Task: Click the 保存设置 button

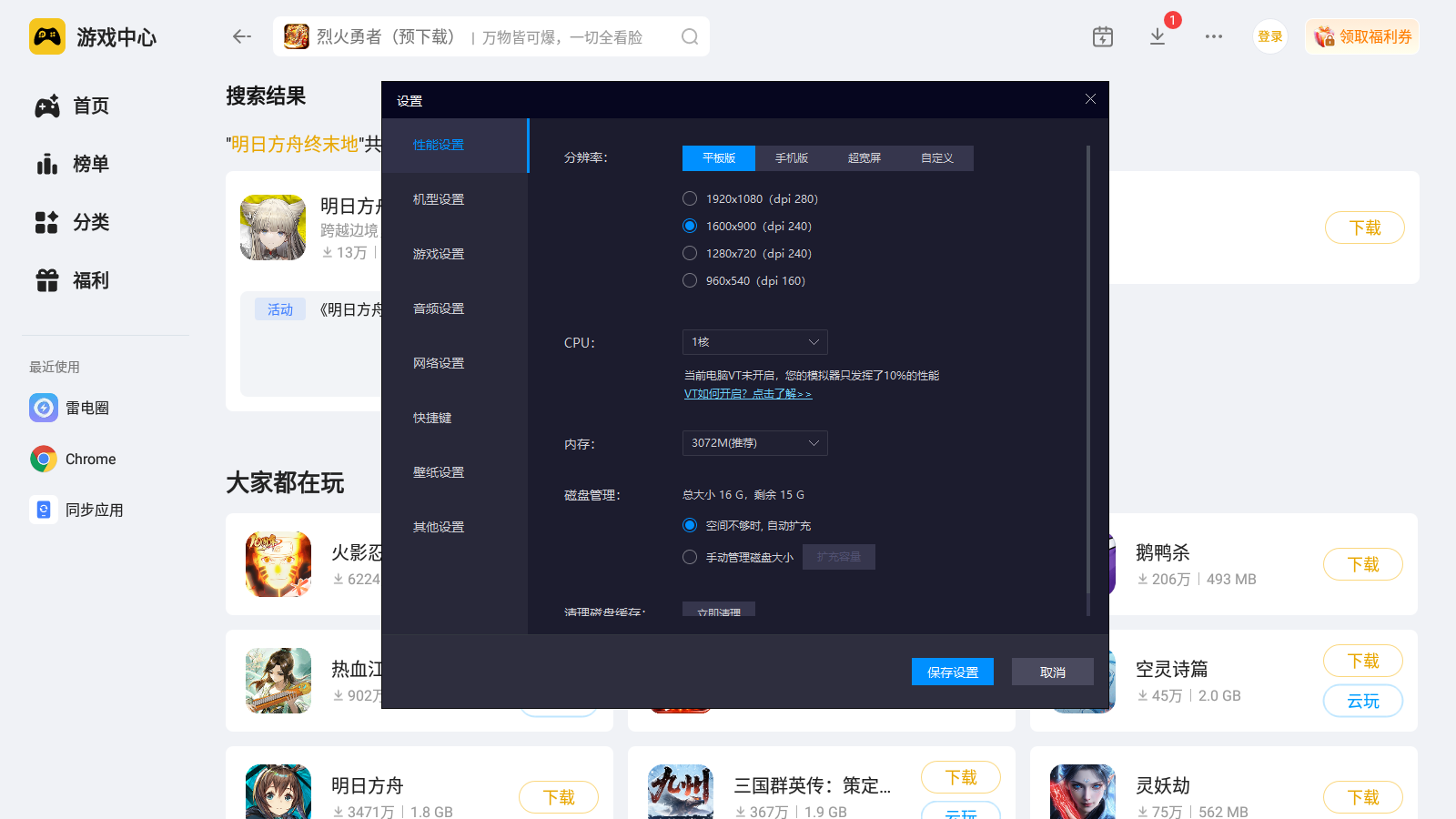Action: point(953,672)
